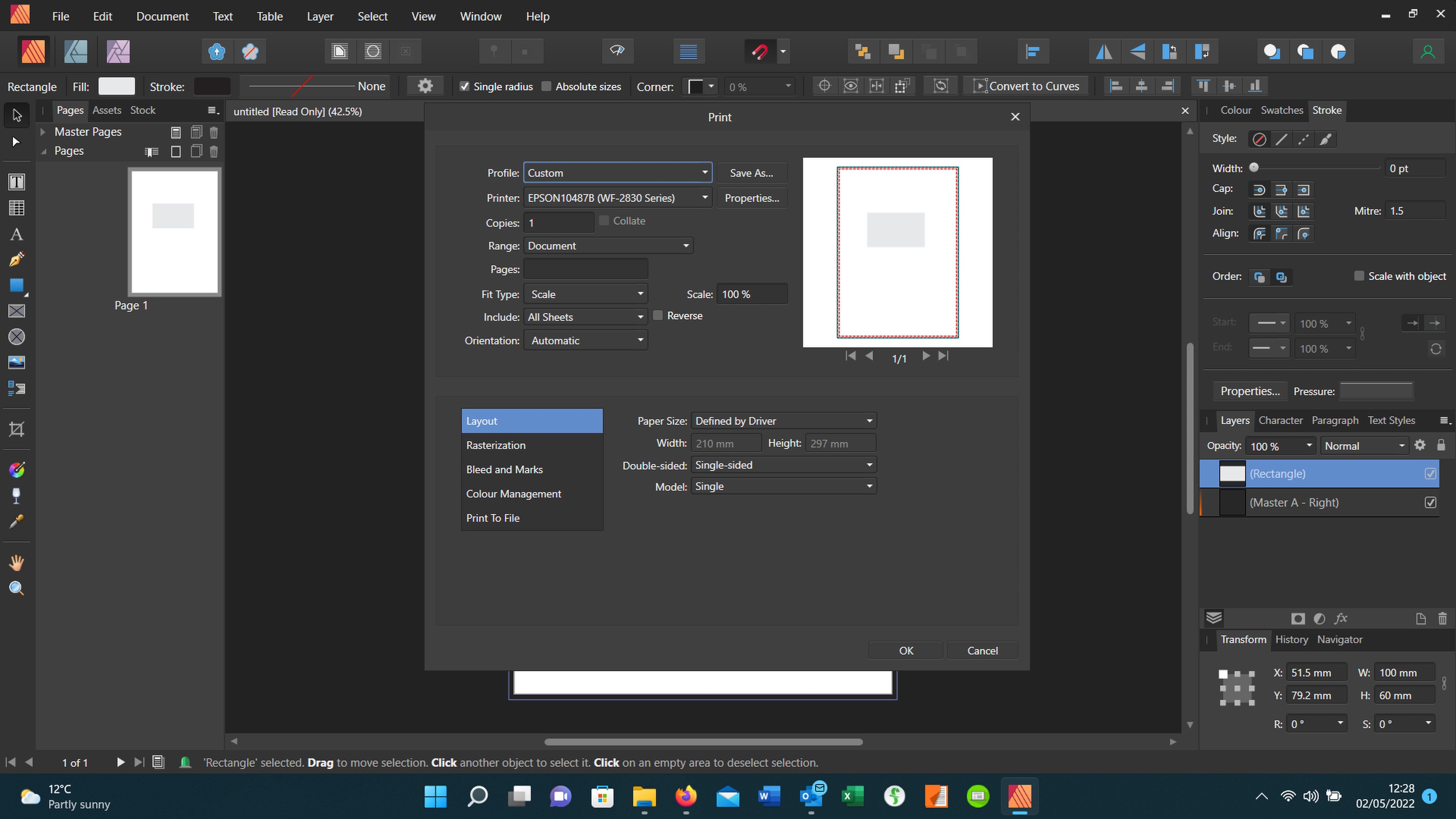
Task: Hide the (Master A - Right) layer
Action: tap(1430, 502)
